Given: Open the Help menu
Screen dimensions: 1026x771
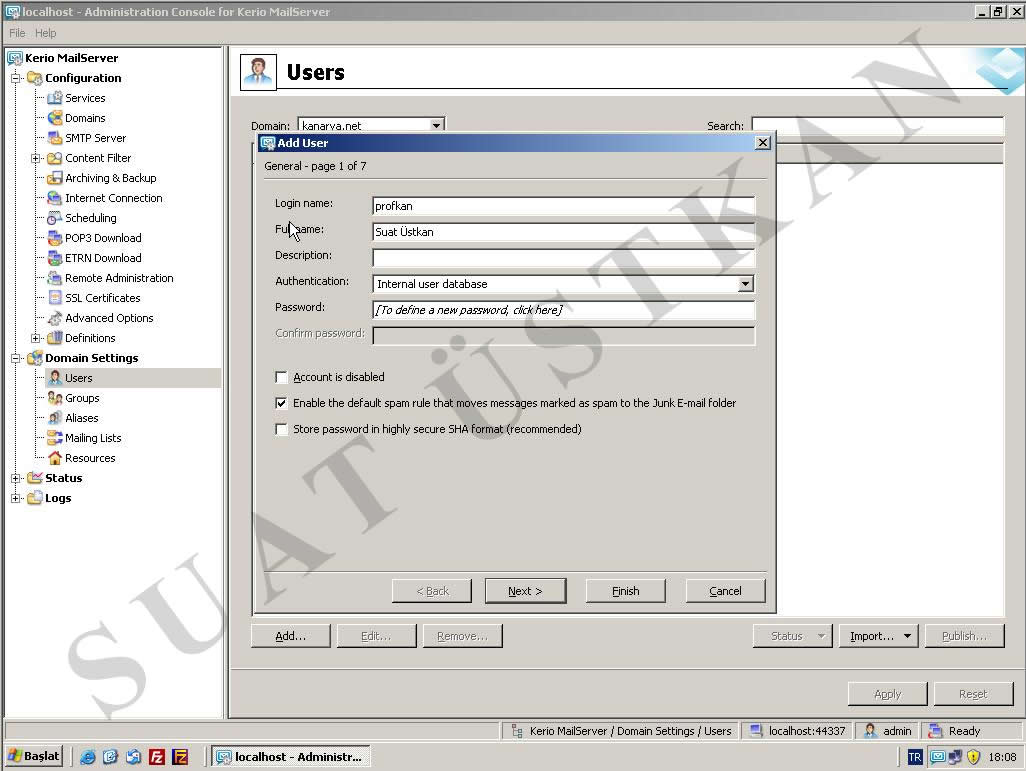Looking at the screenshot, I should click(x=45, y=33).
